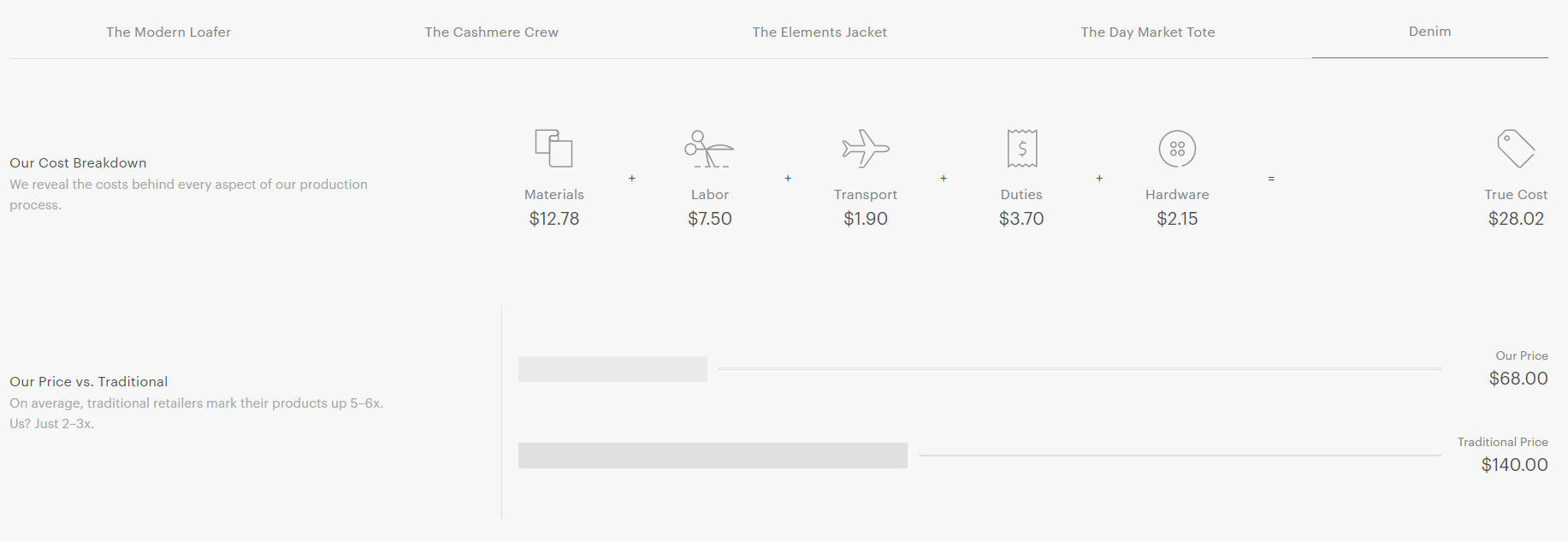This screenshot has height=541, width=1568.
Task: Click the Our Price vs. Traditional heading
Action: (x=89, y=381)
